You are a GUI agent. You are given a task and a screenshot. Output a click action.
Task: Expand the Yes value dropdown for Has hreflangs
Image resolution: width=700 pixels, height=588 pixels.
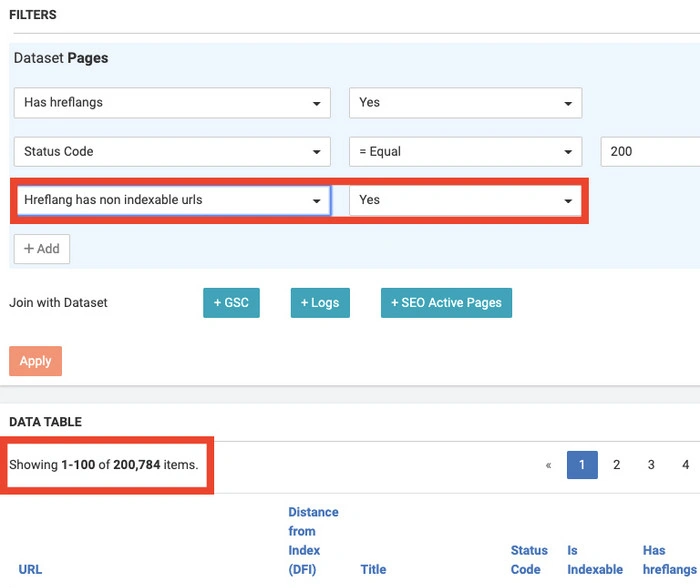pos(465,103)
